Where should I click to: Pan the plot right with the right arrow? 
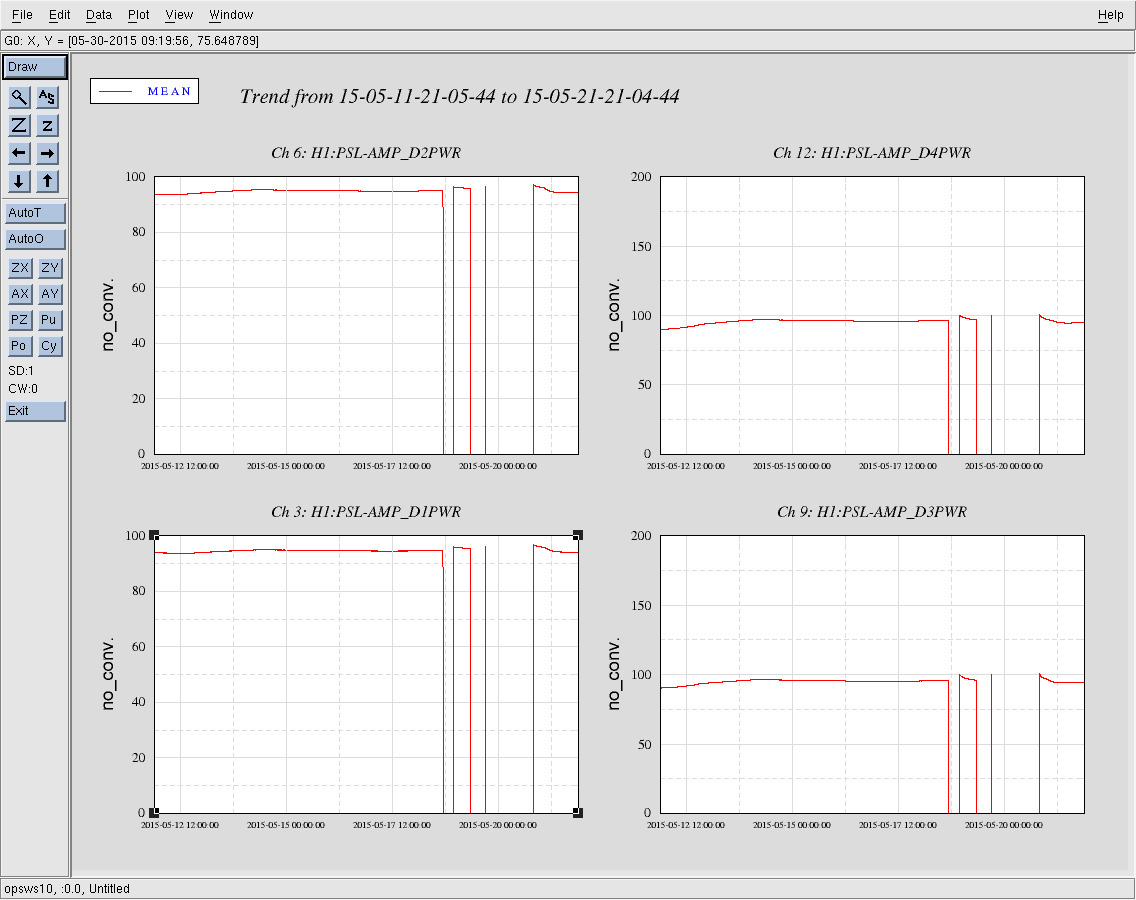pyautogui.click(x=47, y=153)
